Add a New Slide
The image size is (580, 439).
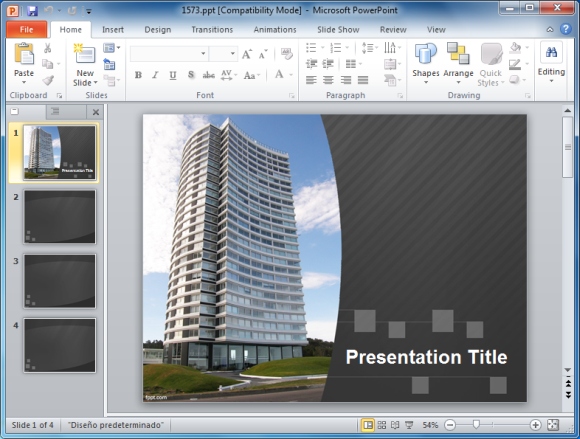(x=85, y=65)
